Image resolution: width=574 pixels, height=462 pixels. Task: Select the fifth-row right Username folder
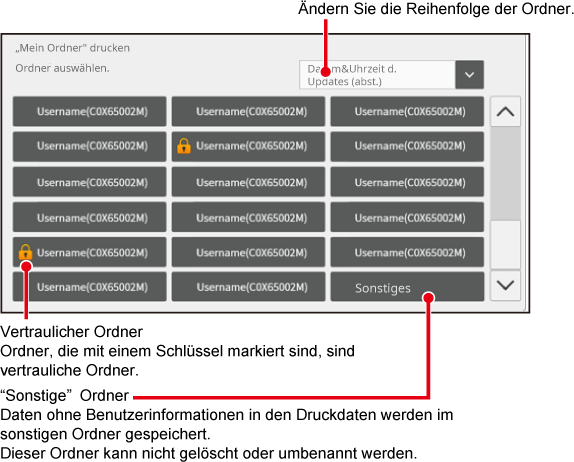coord(407,252)
